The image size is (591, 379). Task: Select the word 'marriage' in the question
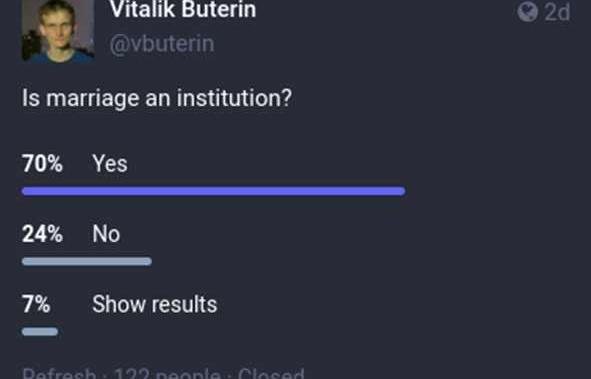pos(94,99)
